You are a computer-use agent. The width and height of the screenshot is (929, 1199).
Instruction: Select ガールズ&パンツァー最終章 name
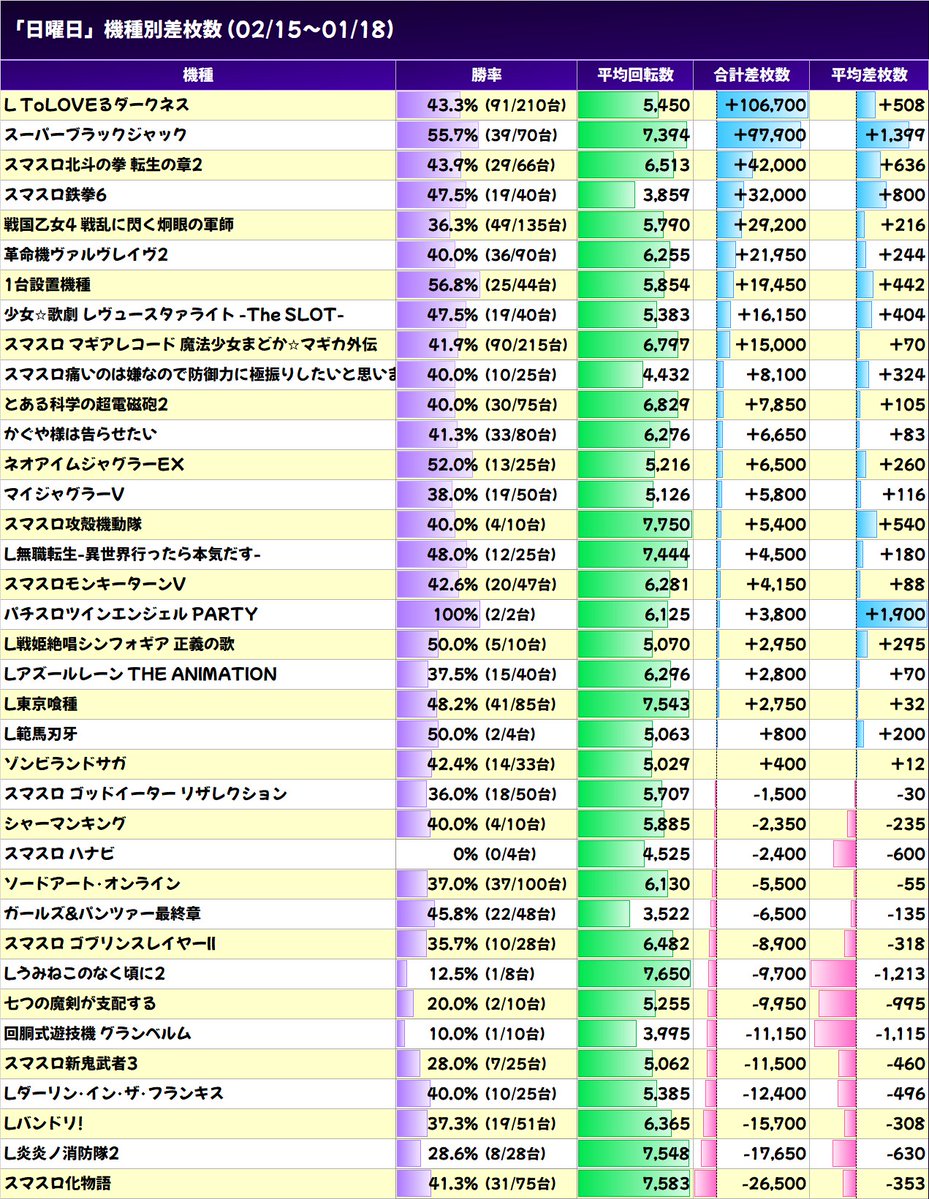pyautogui.click(x=102, y=913)
